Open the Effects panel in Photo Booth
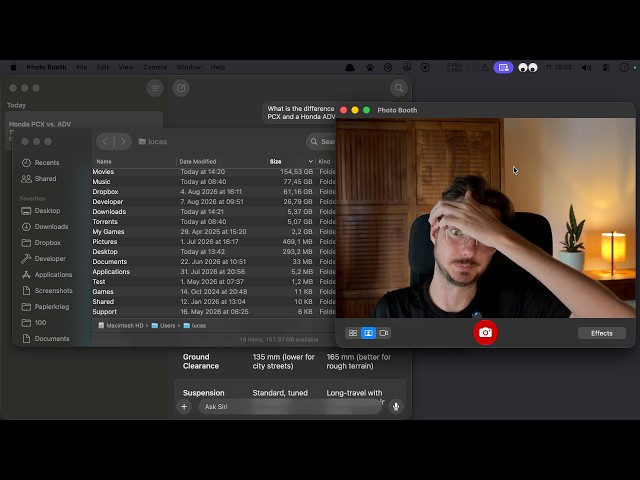 point(602,333)
